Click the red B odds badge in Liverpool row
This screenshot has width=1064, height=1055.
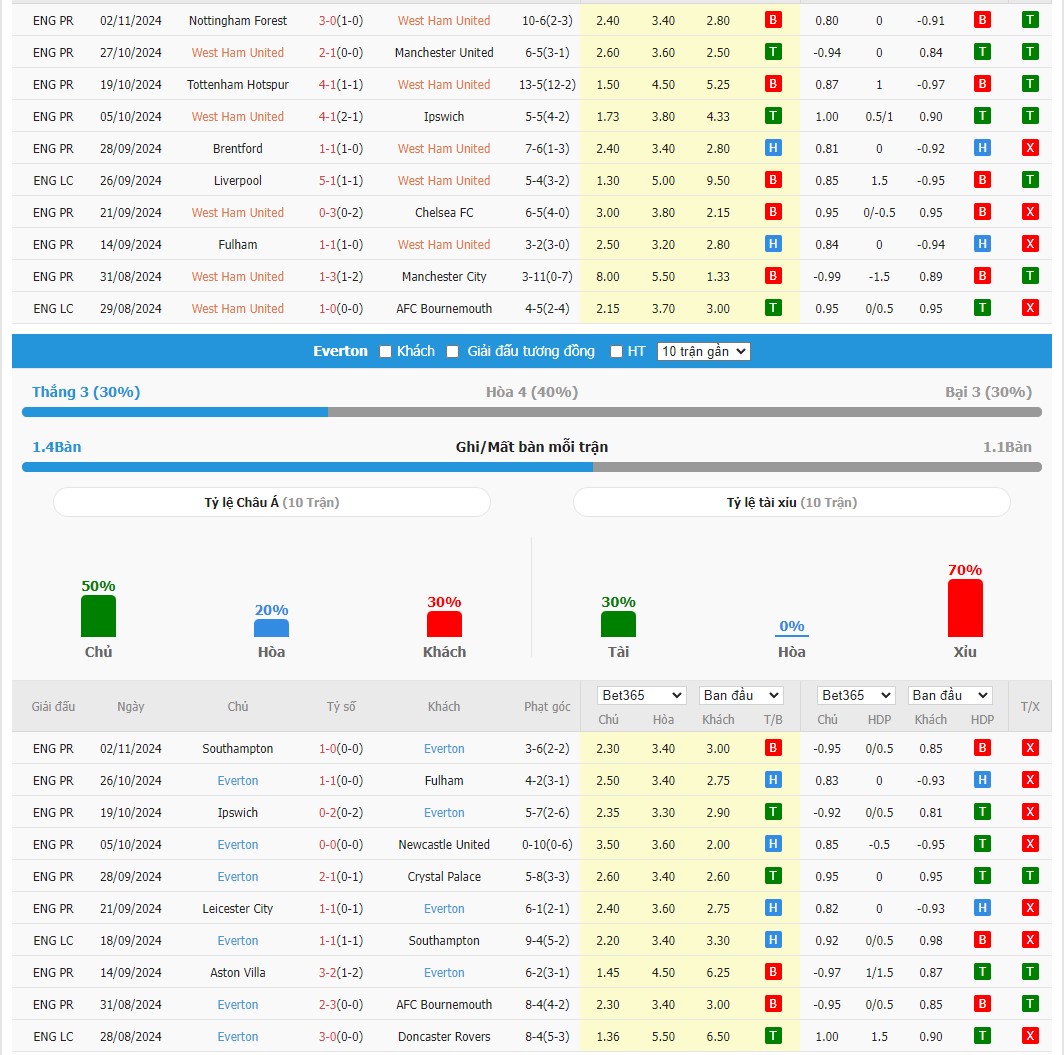[x=773, y=180]
